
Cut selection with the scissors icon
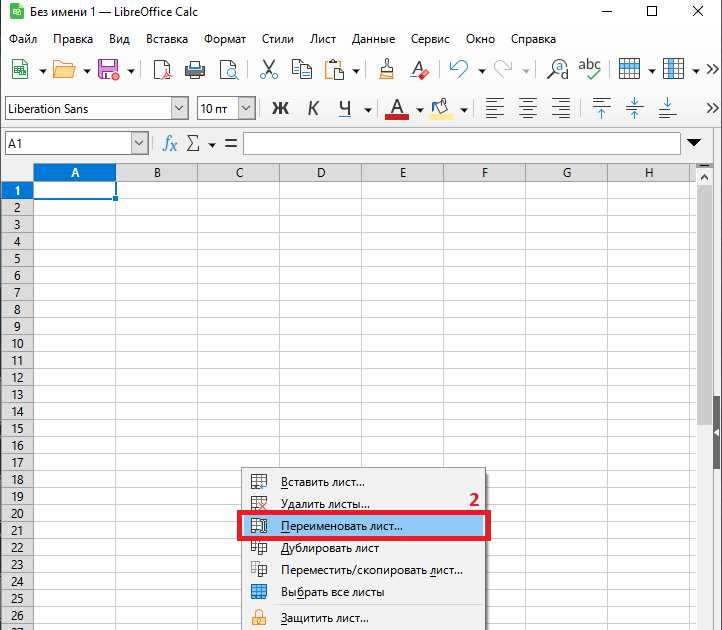(268, 70)
